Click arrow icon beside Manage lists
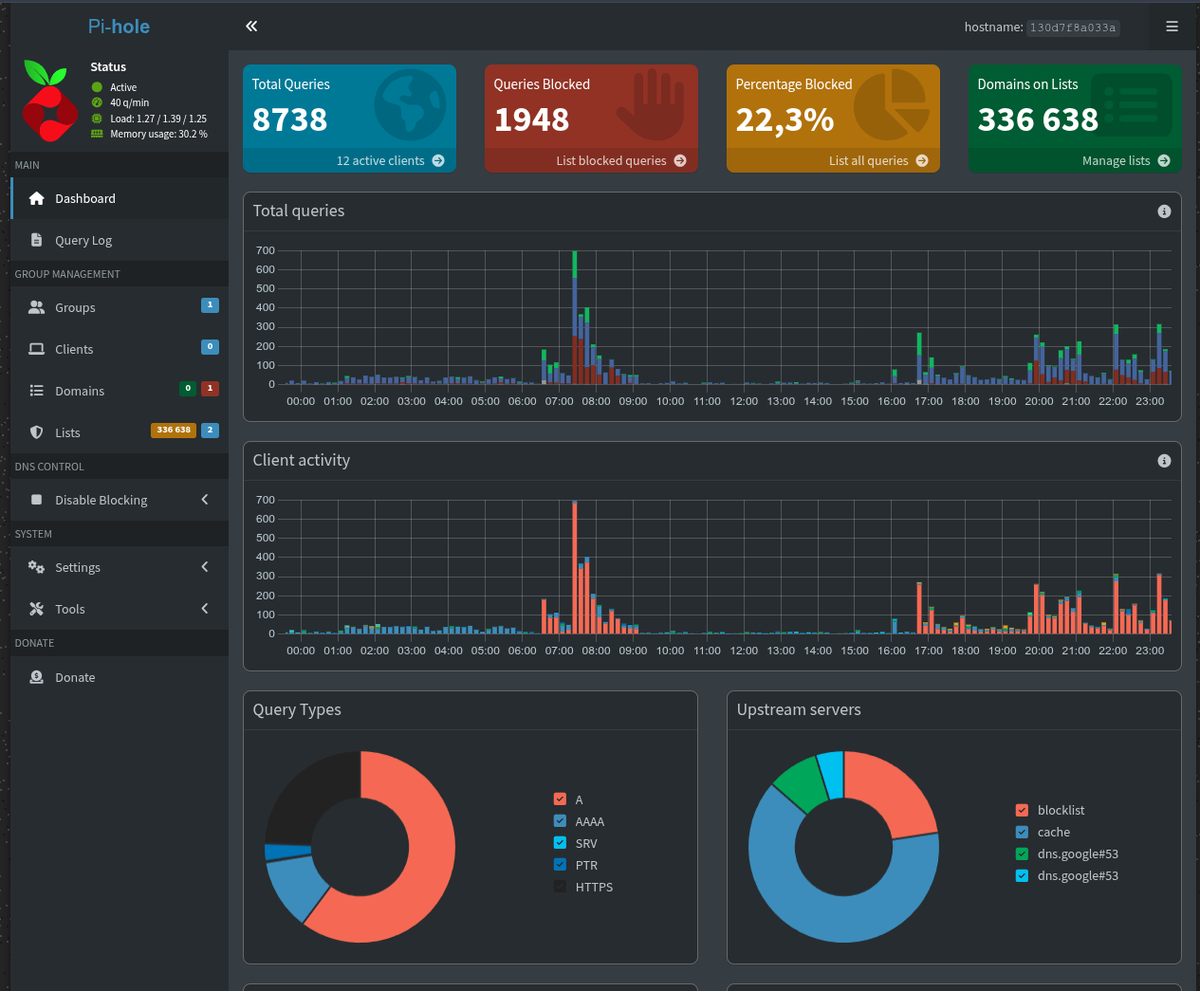Image resolution: width=1200 pixels, height=991 pixels. click(x=1164, y=160)
